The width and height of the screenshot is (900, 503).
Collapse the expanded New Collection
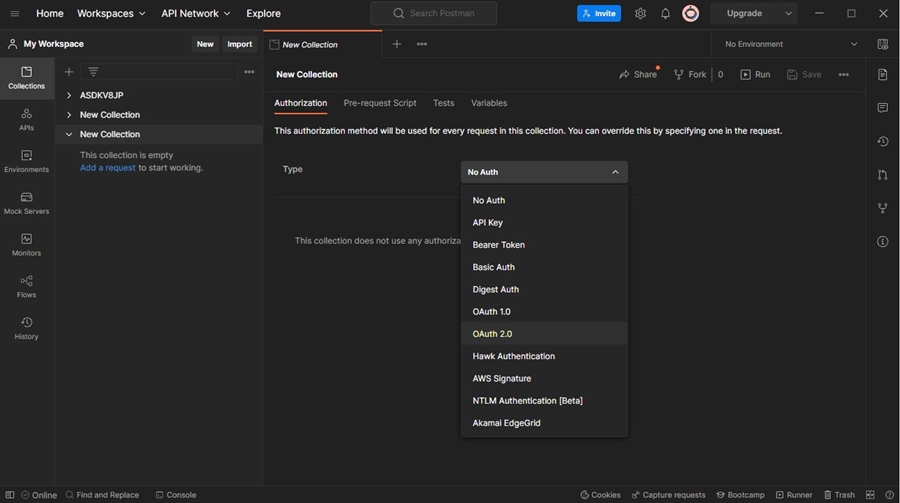(69, 134)
